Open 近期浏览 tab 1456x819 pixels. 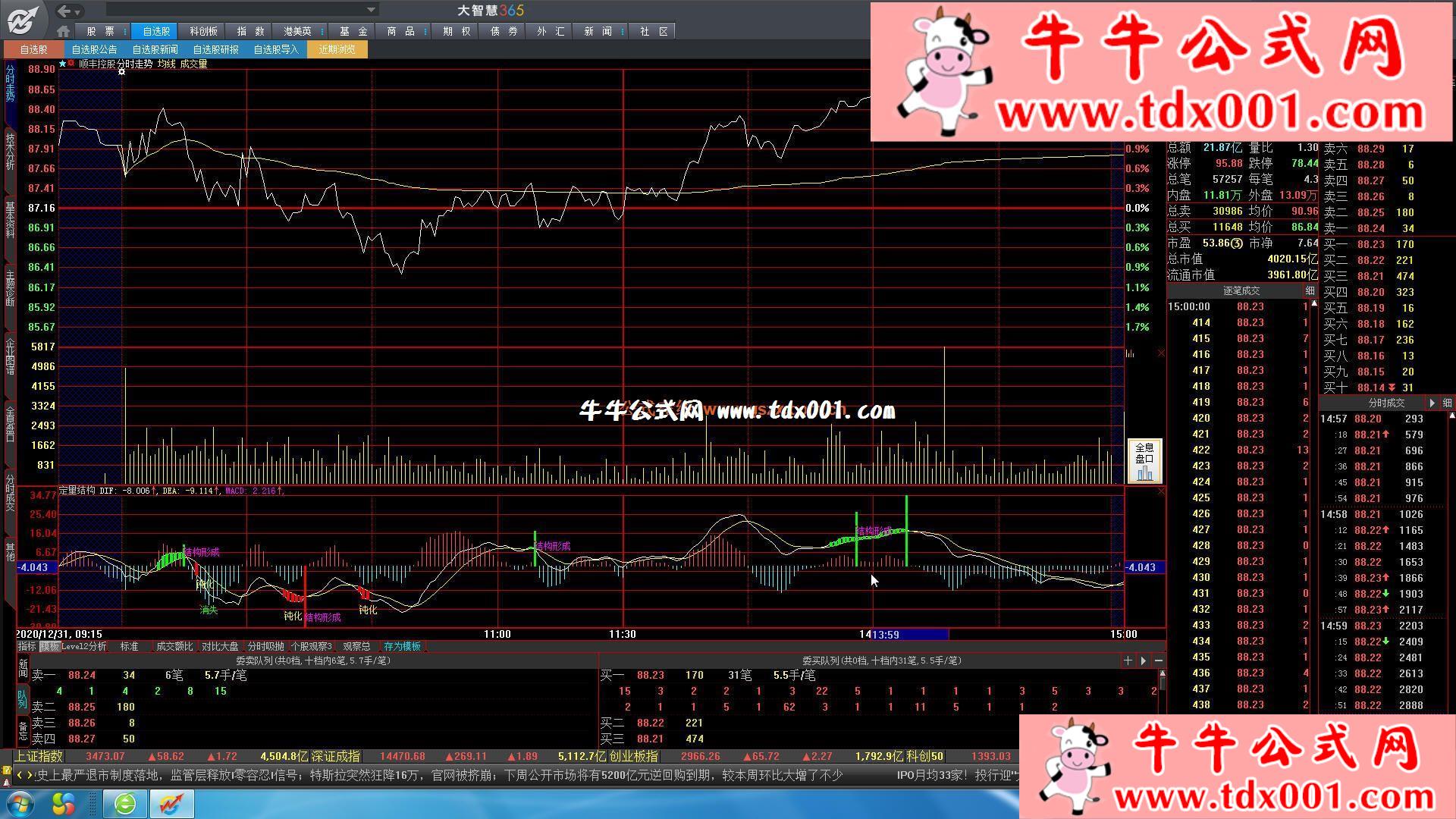click(337, 49)
